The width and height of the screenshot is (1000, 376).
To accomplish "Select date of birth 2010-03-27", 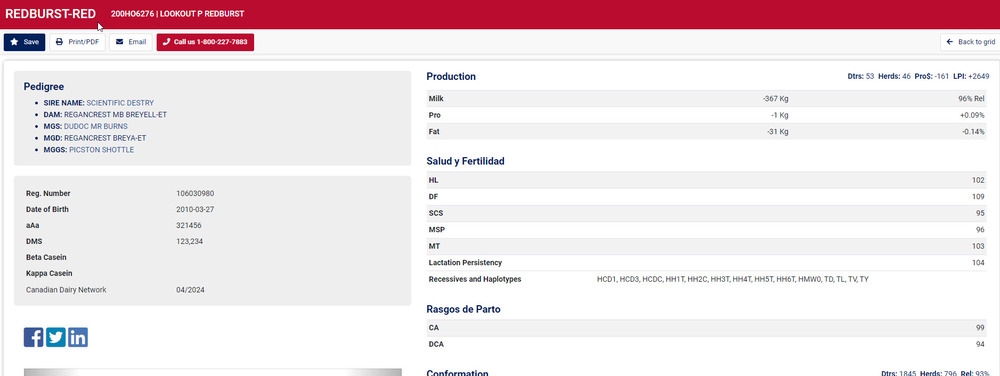I will (x=194, y=209).
